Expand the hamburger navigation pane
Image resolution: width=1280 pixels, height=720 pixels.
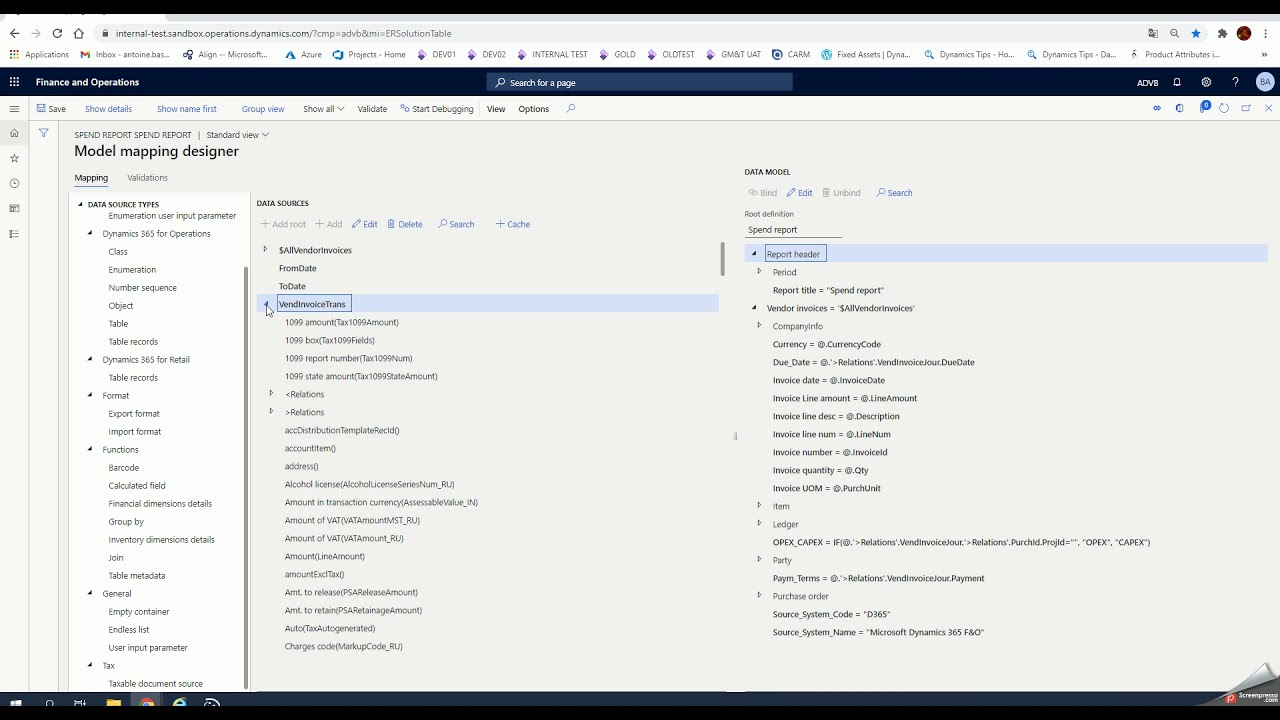coord(14,108)
